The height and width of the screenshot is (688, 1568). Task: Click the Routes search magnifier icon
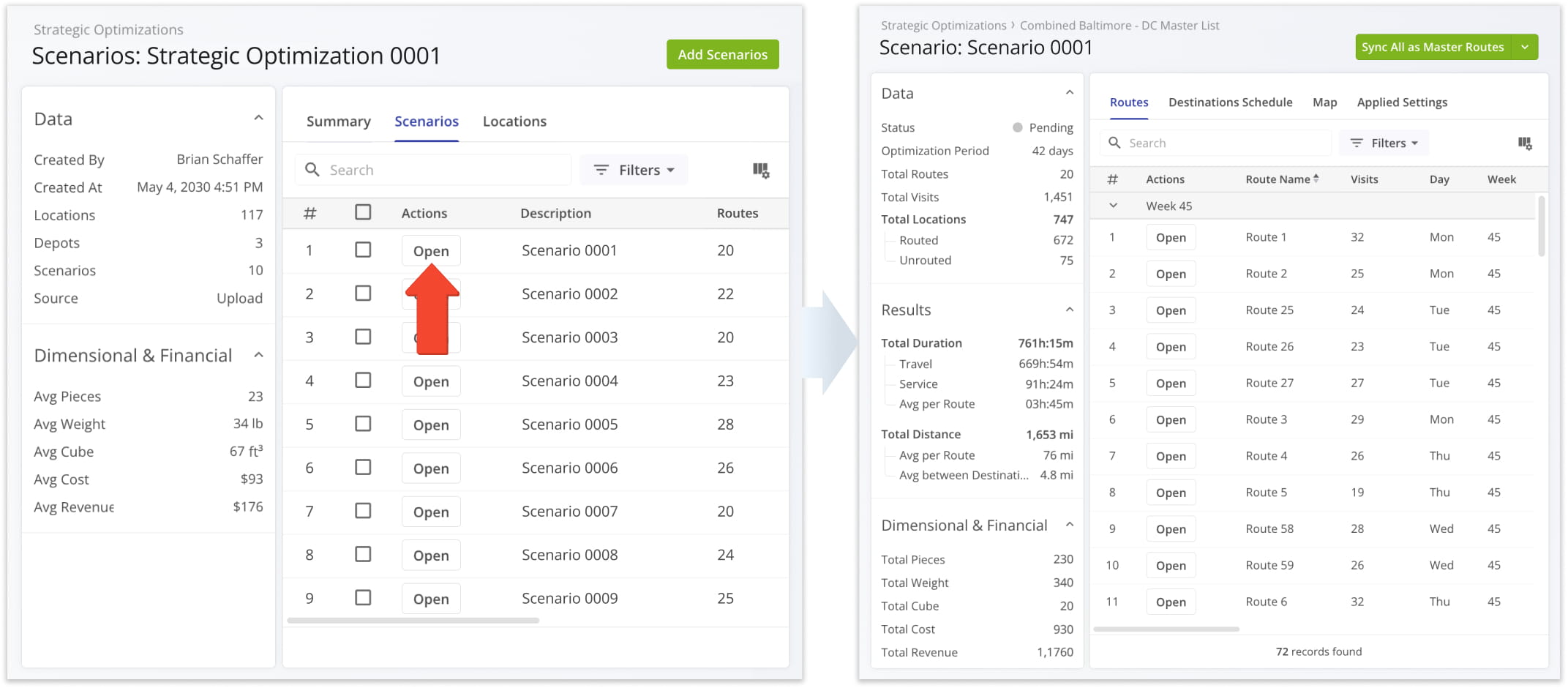[x=1114, y=143]
